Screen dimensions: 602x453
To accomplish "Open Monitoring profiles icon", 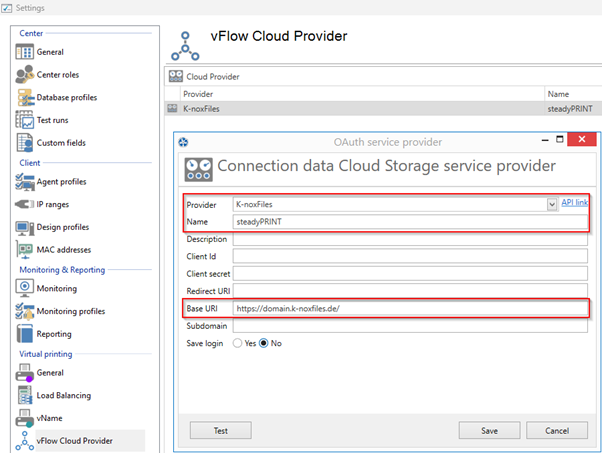I will tap(25, 310).
